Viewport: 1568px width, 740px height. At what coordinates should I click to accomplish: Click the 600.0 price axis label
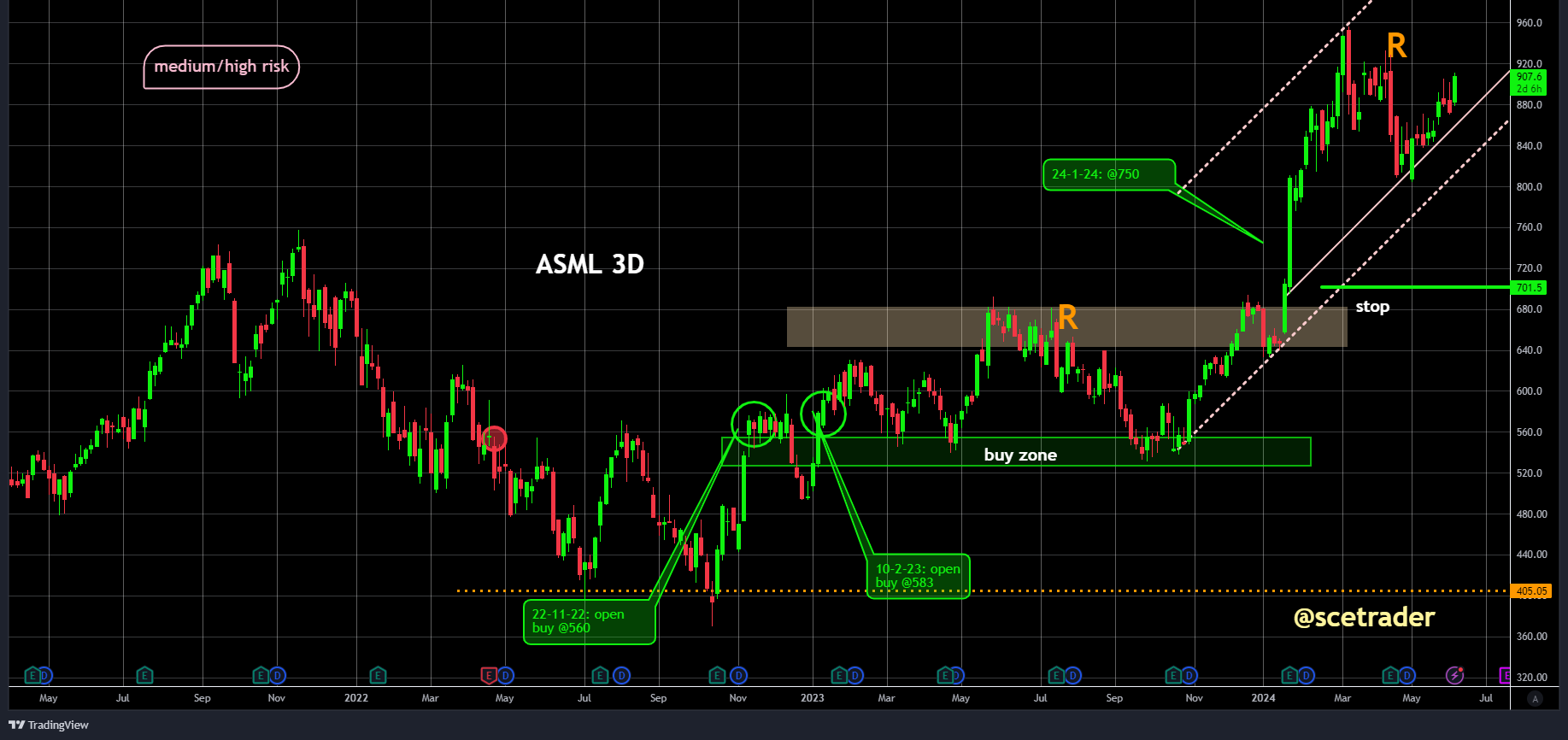pyautogui.click(x=1530, y=391)
